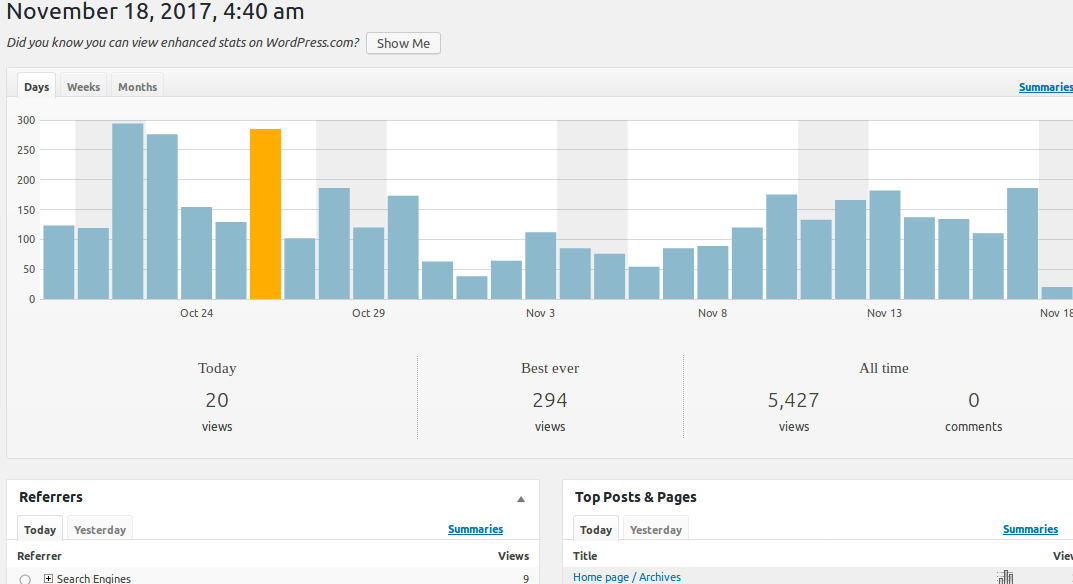Select the radio button next to Search Engines
The image size is (1073, 584).
[23, 579]
